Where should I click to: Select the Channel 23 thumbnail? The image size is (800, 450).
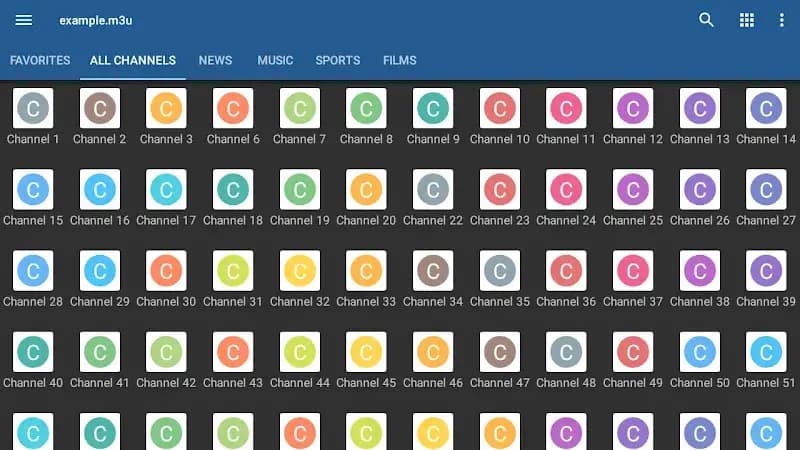click(500, 189)
